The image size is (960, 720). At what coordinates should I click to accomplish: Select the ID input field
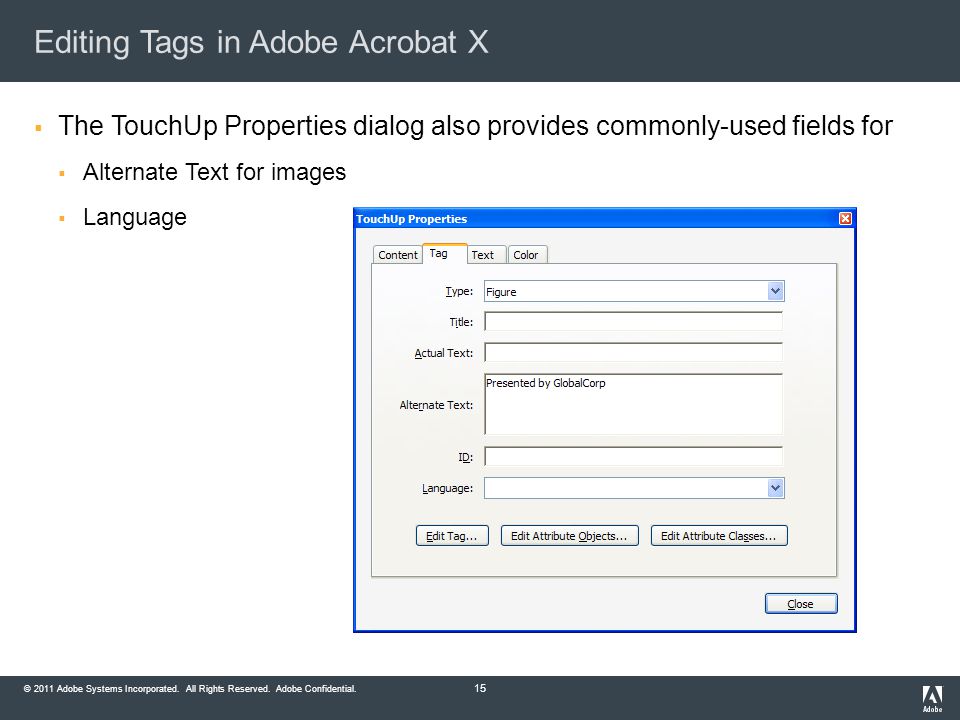click(633, 456)
